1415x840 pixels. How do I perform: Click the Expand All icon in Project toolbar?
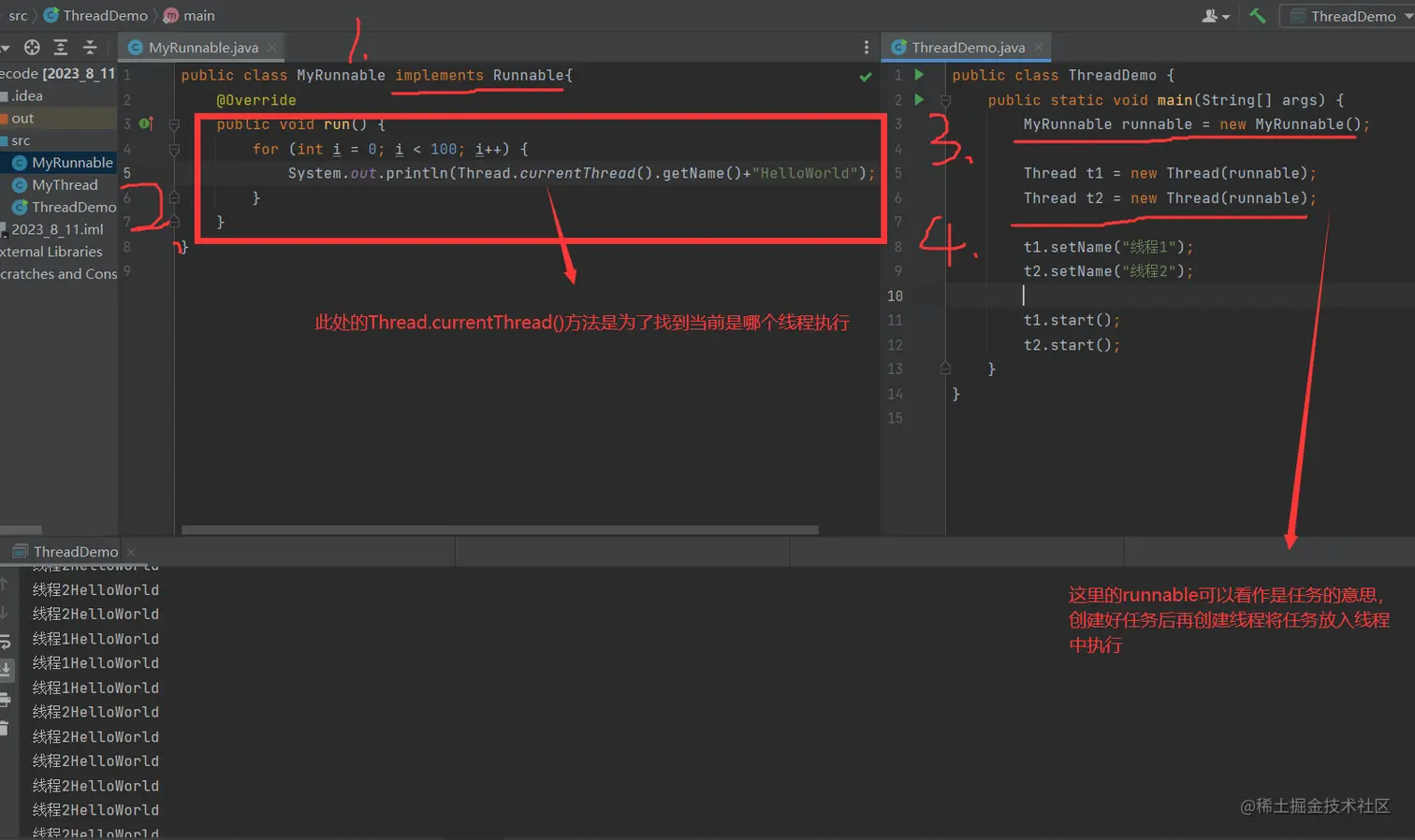(61, 47)
